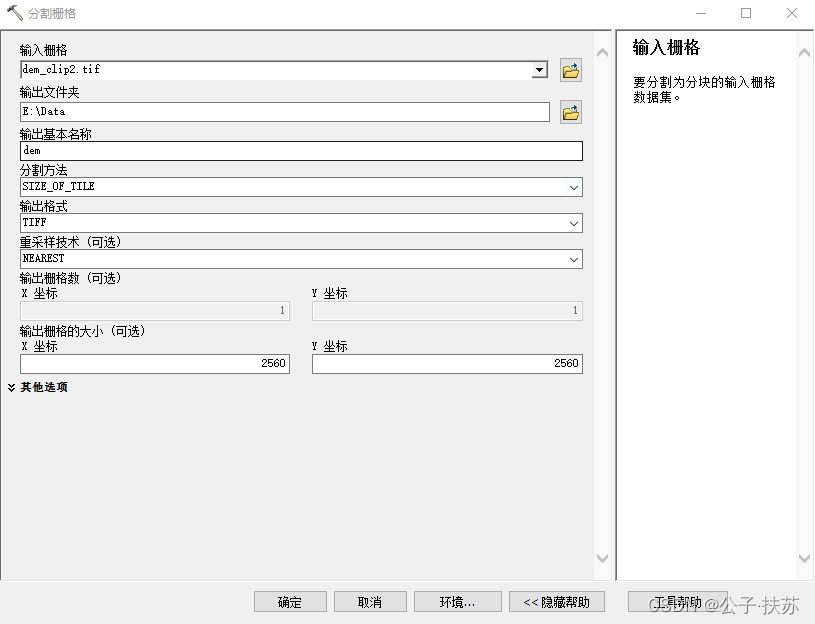815x624 pixels.
Task: Click the 取消 button
Action: point(370,602)
